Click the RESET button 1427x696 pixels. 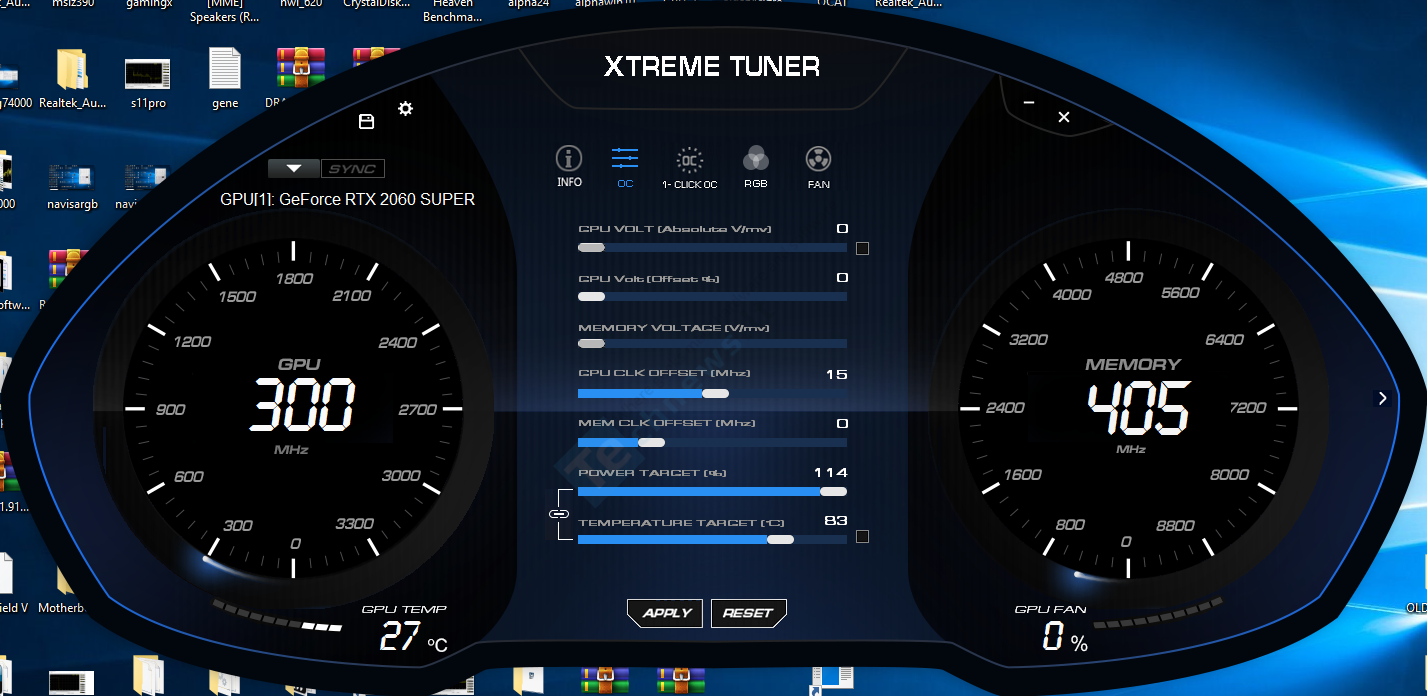pyautogui.click(x=748, y=613)
